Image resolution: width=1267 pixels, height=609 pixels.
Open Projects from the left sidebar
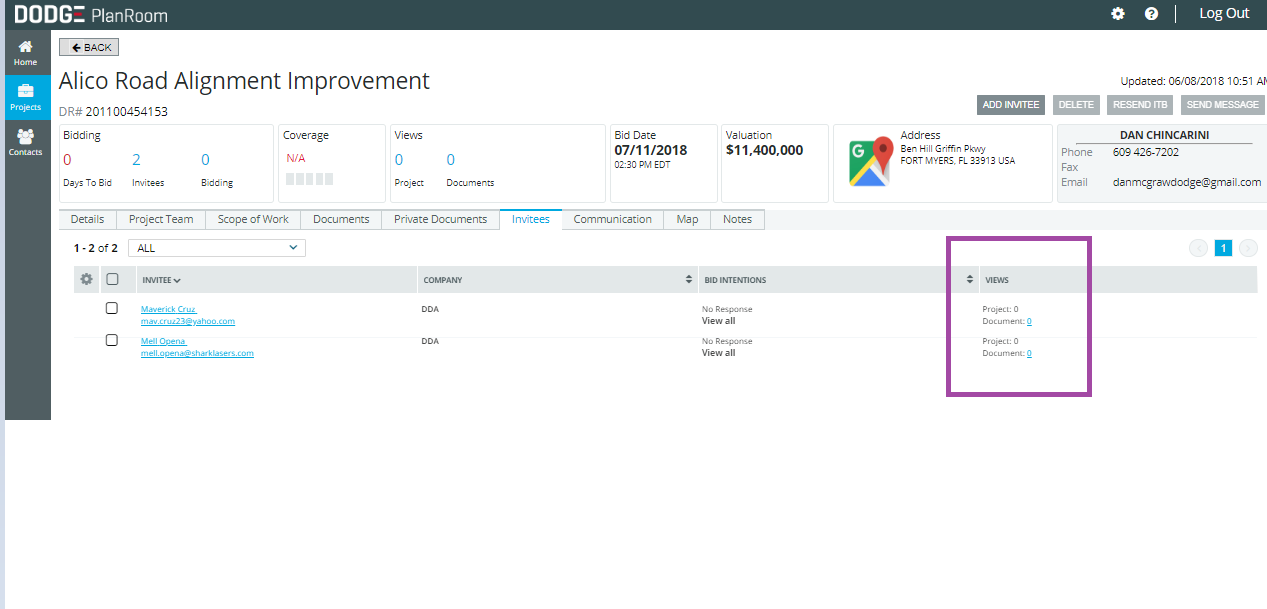click(25, 98)
